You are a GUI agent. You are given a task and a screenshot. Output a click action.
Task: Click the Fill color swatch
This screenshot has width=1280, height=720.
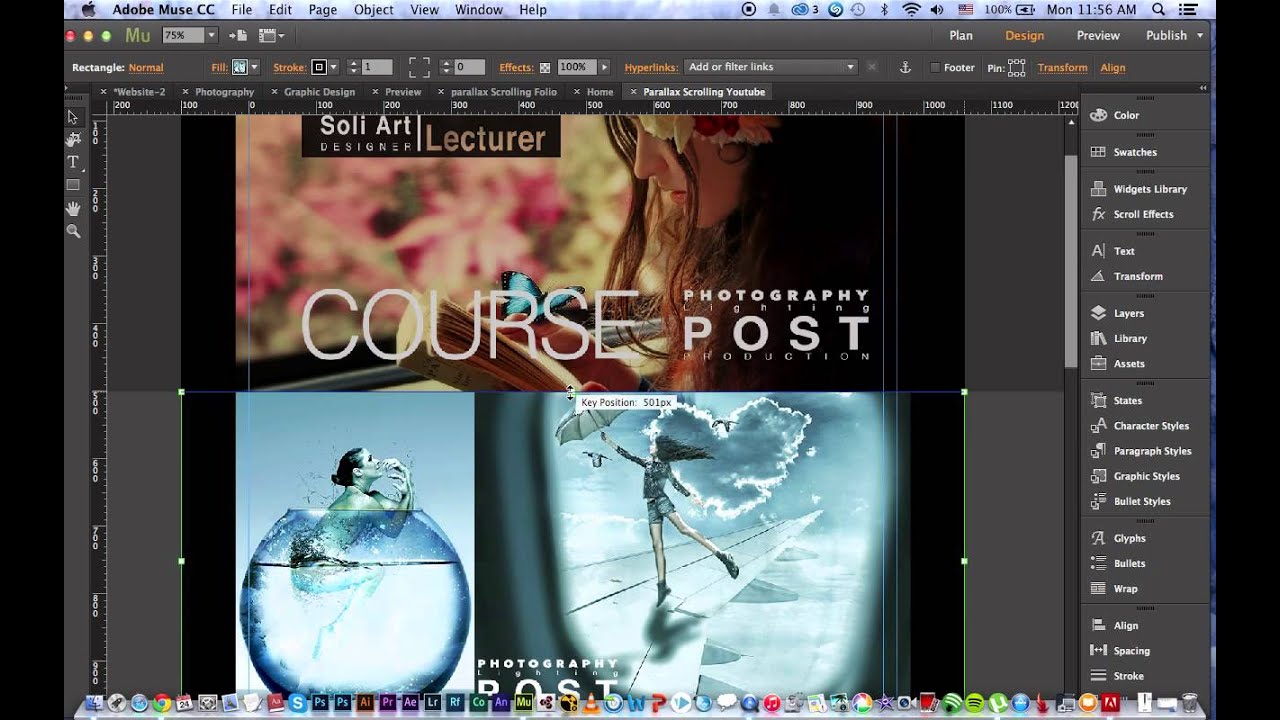[x=239, y=67]
